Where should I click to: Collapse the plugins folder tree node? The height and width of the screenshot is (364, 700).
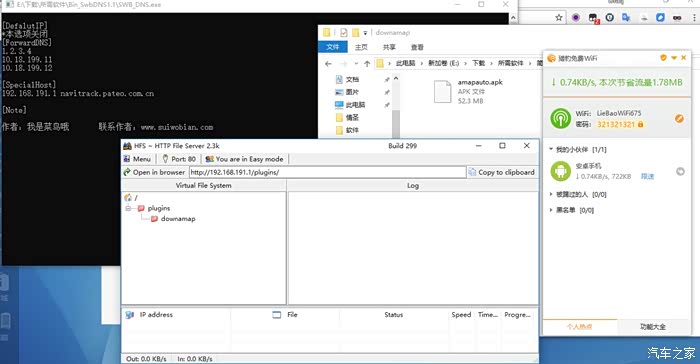(x=129, y=209)
